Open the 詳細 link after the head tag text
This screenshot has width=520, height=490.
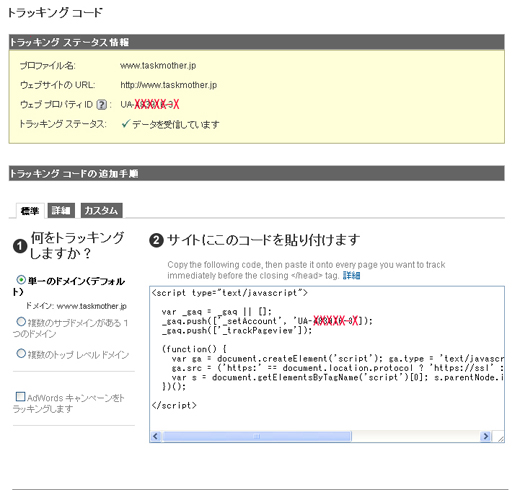[351, 276]
